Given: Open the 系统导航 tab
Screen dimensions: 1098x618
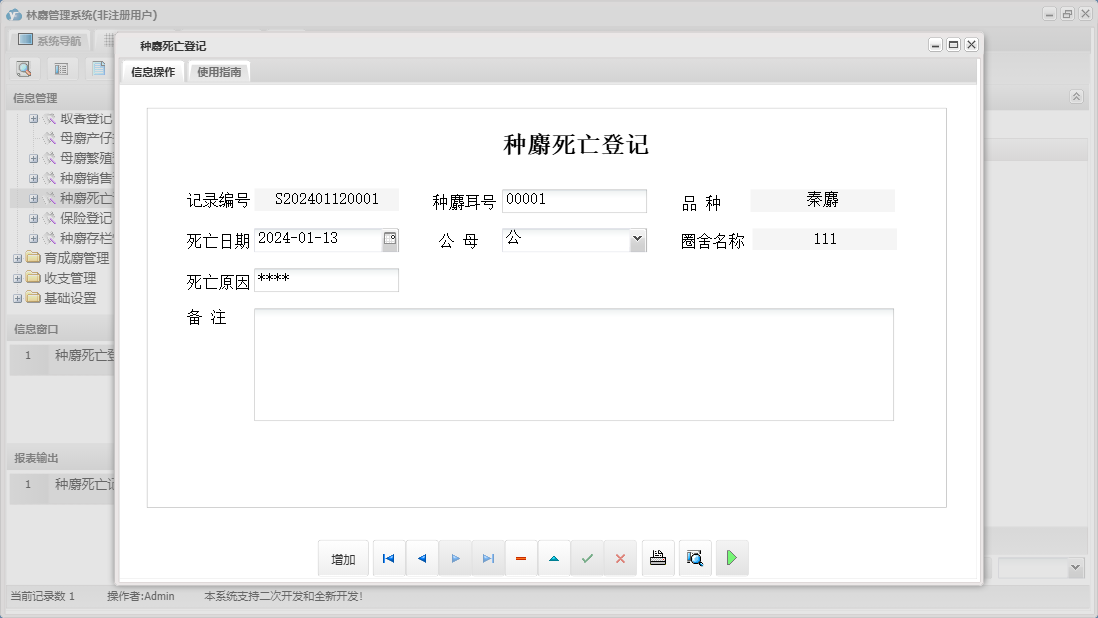Looking at the screenshot, I should pyautogui.click(x=49, y=41).
